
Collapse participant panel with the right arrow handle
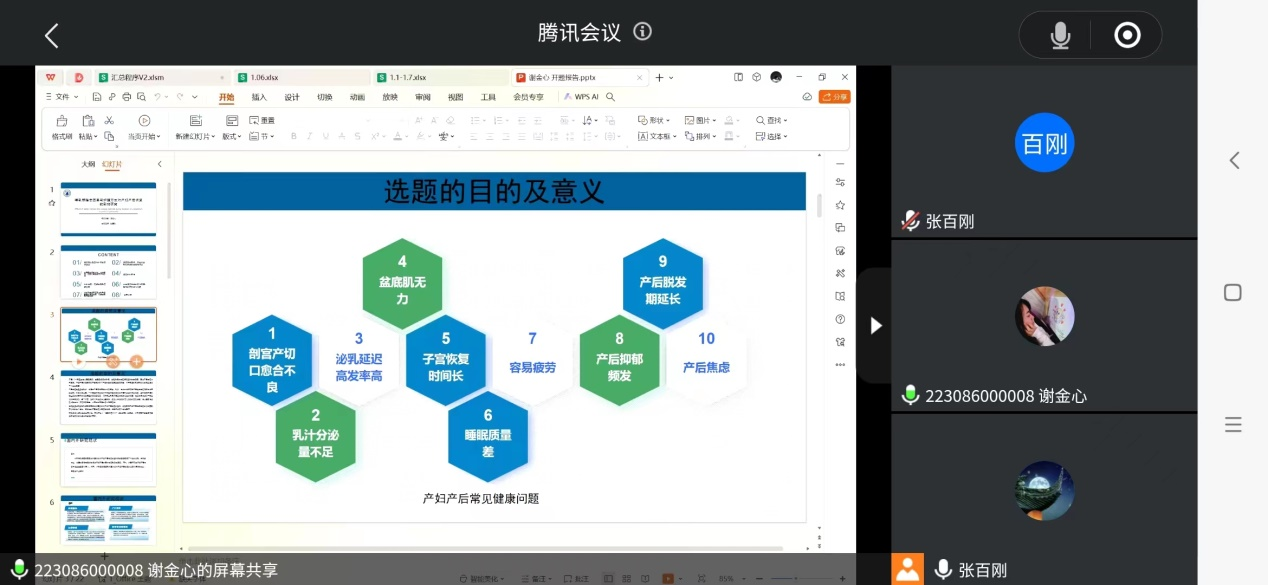[x=876, y=325]
